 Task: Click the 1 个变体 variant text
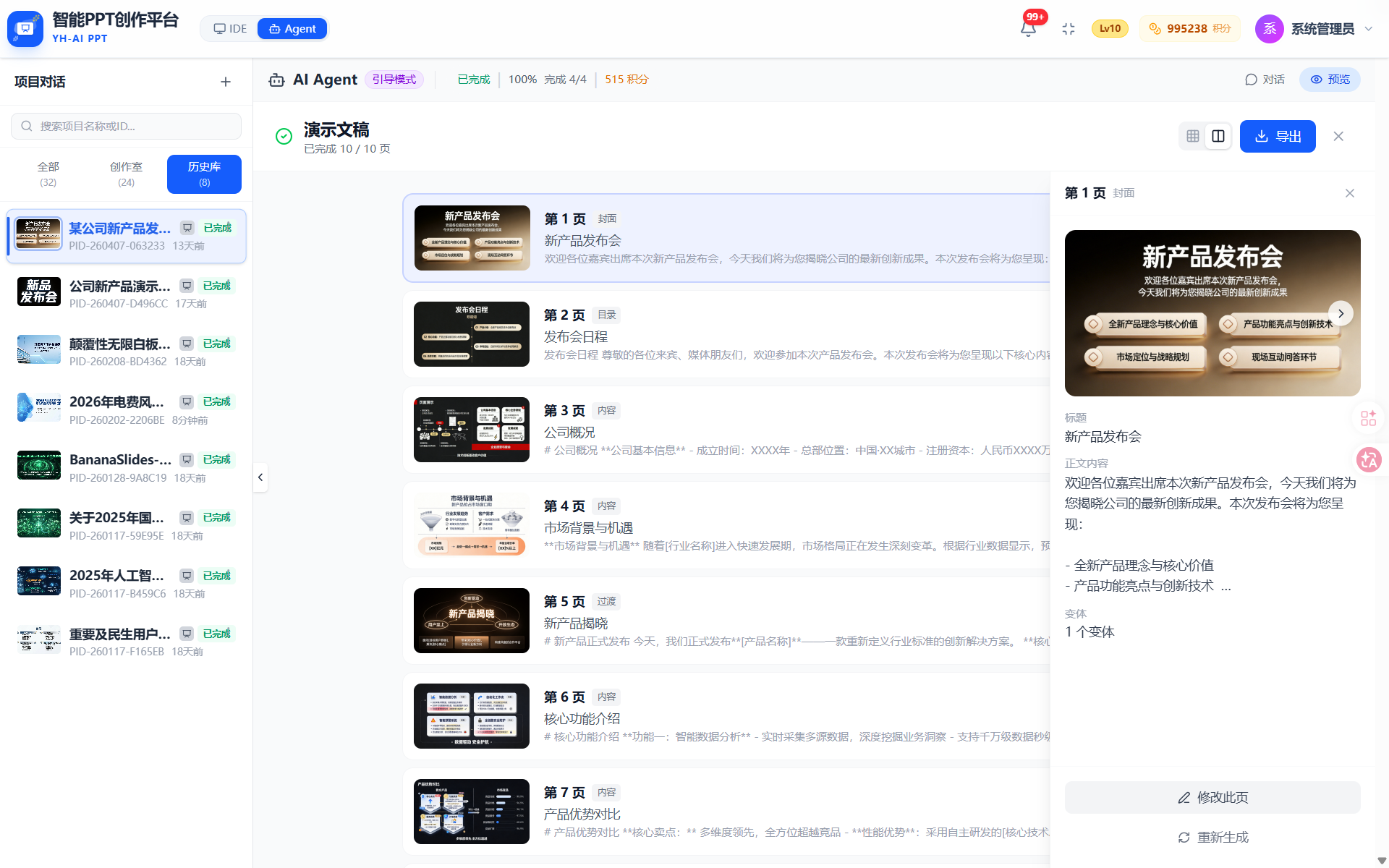pos(1089,631)
